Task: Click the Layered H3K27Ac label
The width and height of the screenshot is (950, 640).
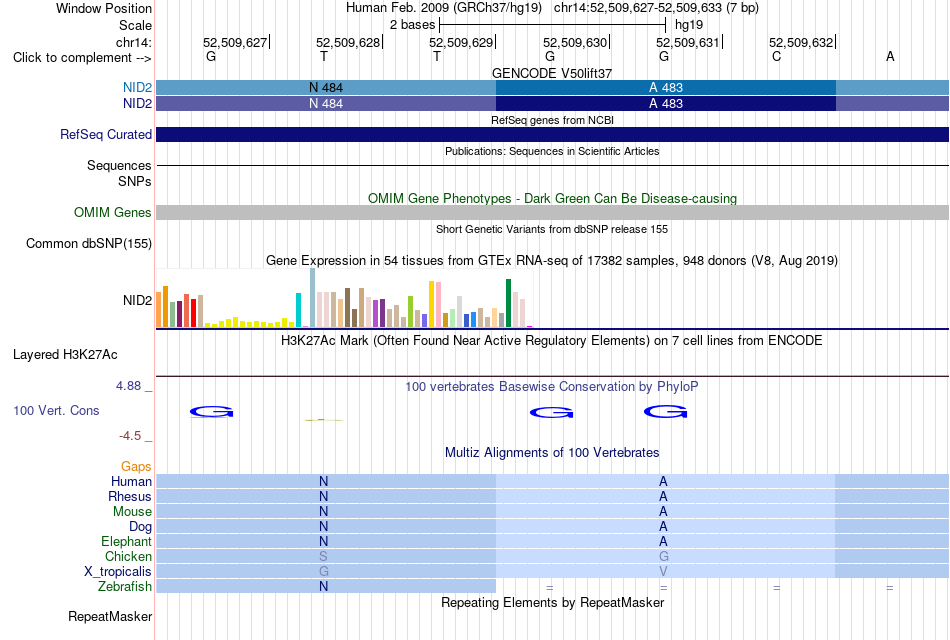Action: [65, 355]
